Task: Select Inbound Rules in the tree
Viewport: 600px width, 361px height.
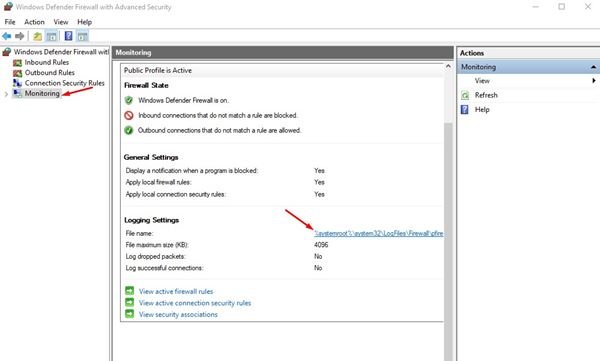Action: coord(47,62)
